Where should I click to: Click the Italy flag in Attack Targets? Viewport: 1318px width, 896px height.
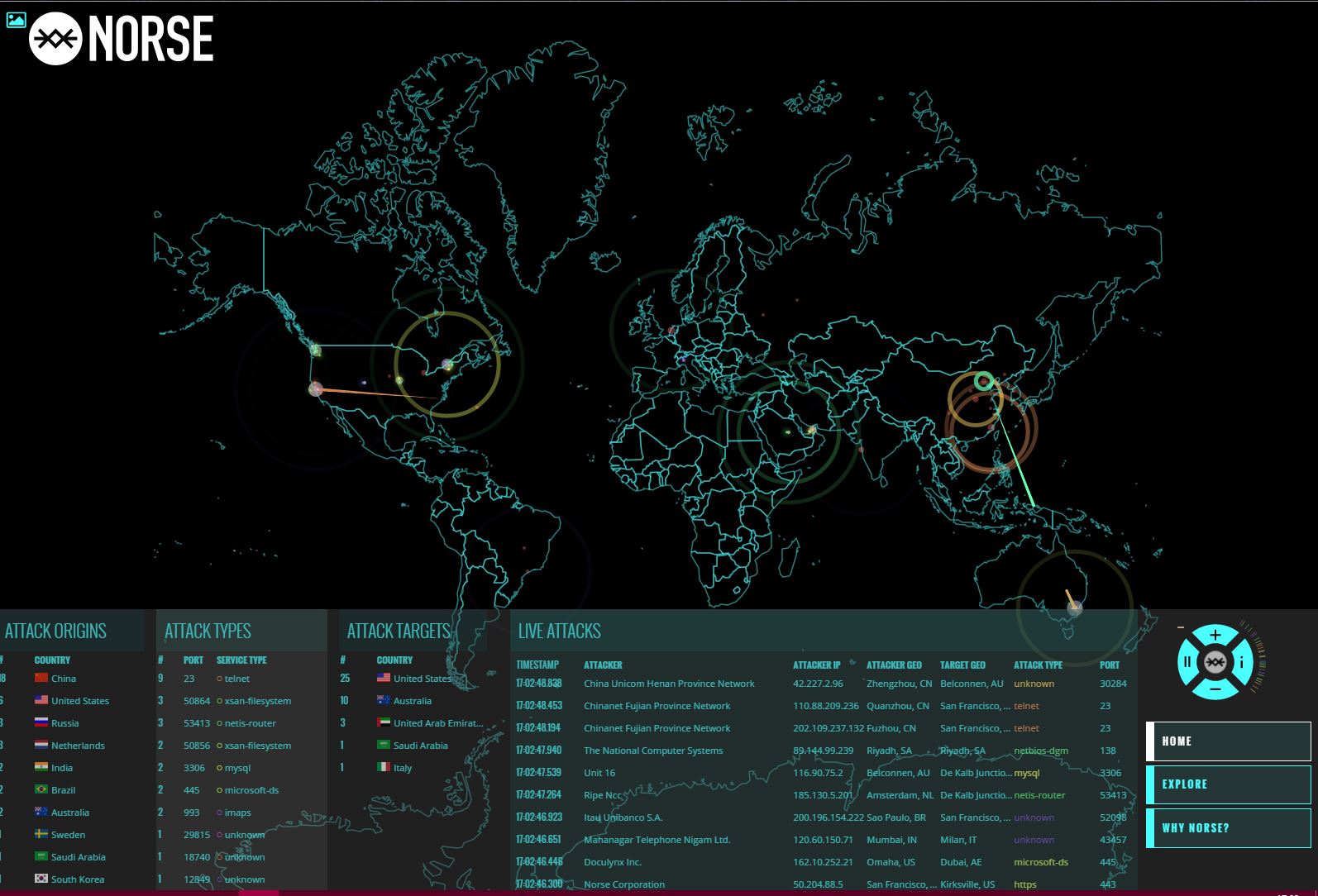pos(384,767)
